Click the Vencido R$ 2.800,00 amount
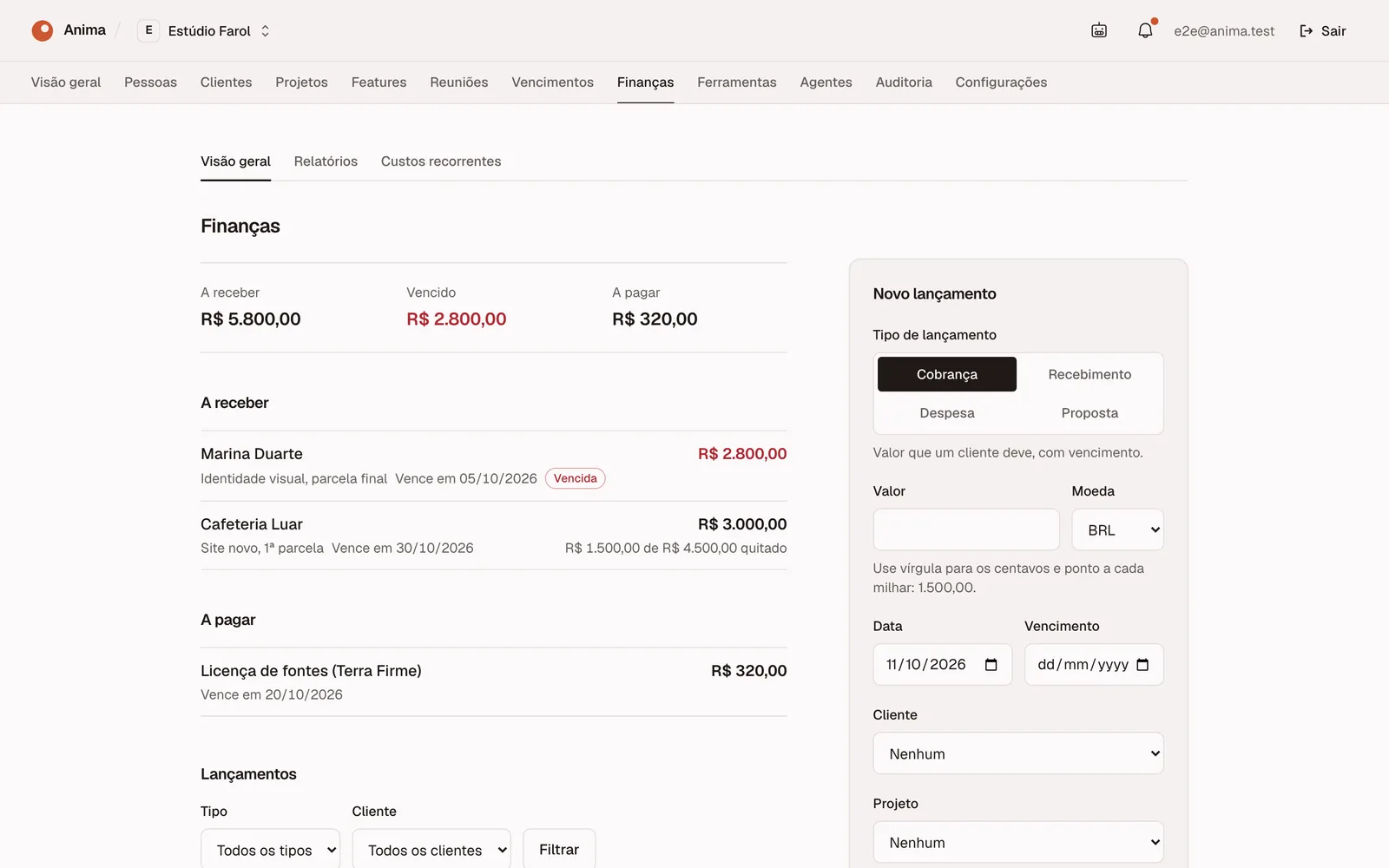 [457, 319]
